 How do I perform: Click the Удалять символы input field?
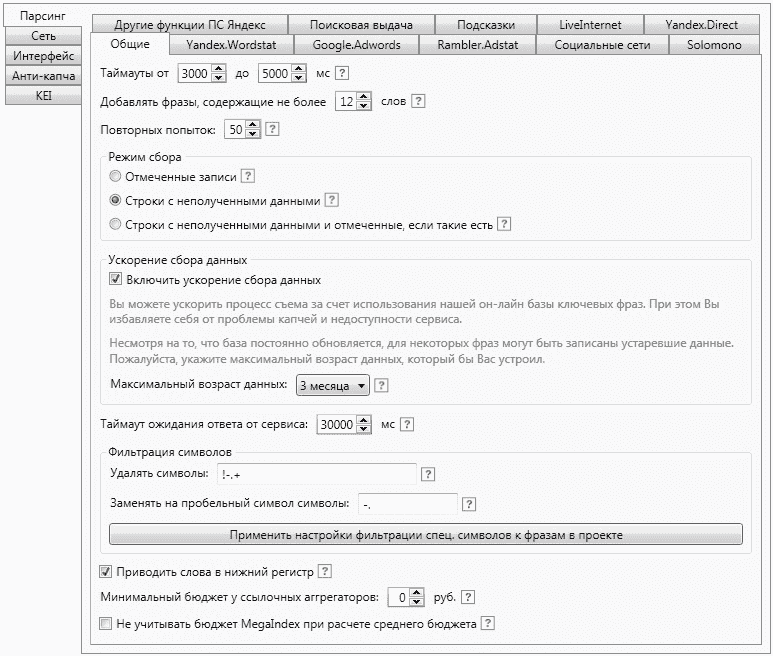[x=317, y=474]
